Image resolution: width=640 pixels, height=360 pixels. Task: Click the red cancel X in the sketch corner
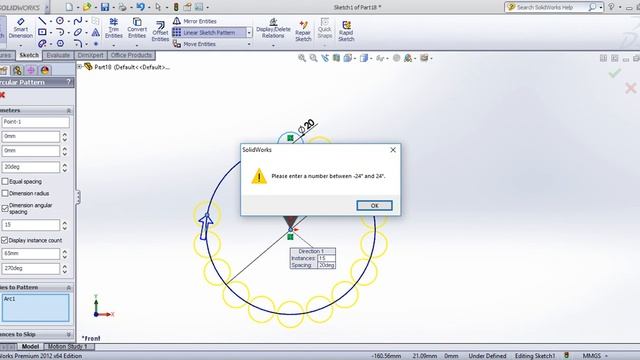(x=631, y=88)
